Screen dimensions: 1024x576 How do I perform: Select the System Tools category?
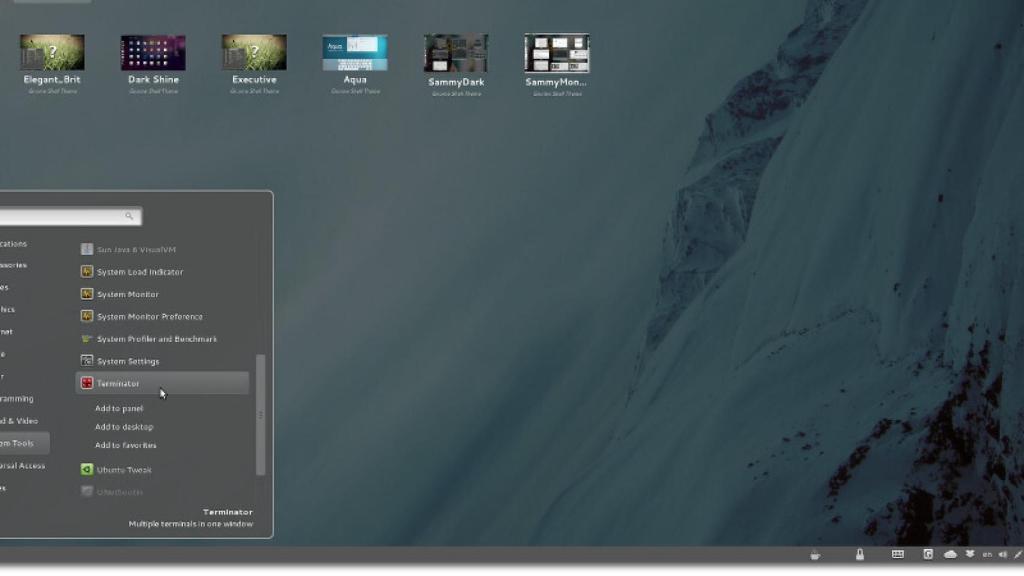pos(20,443)
